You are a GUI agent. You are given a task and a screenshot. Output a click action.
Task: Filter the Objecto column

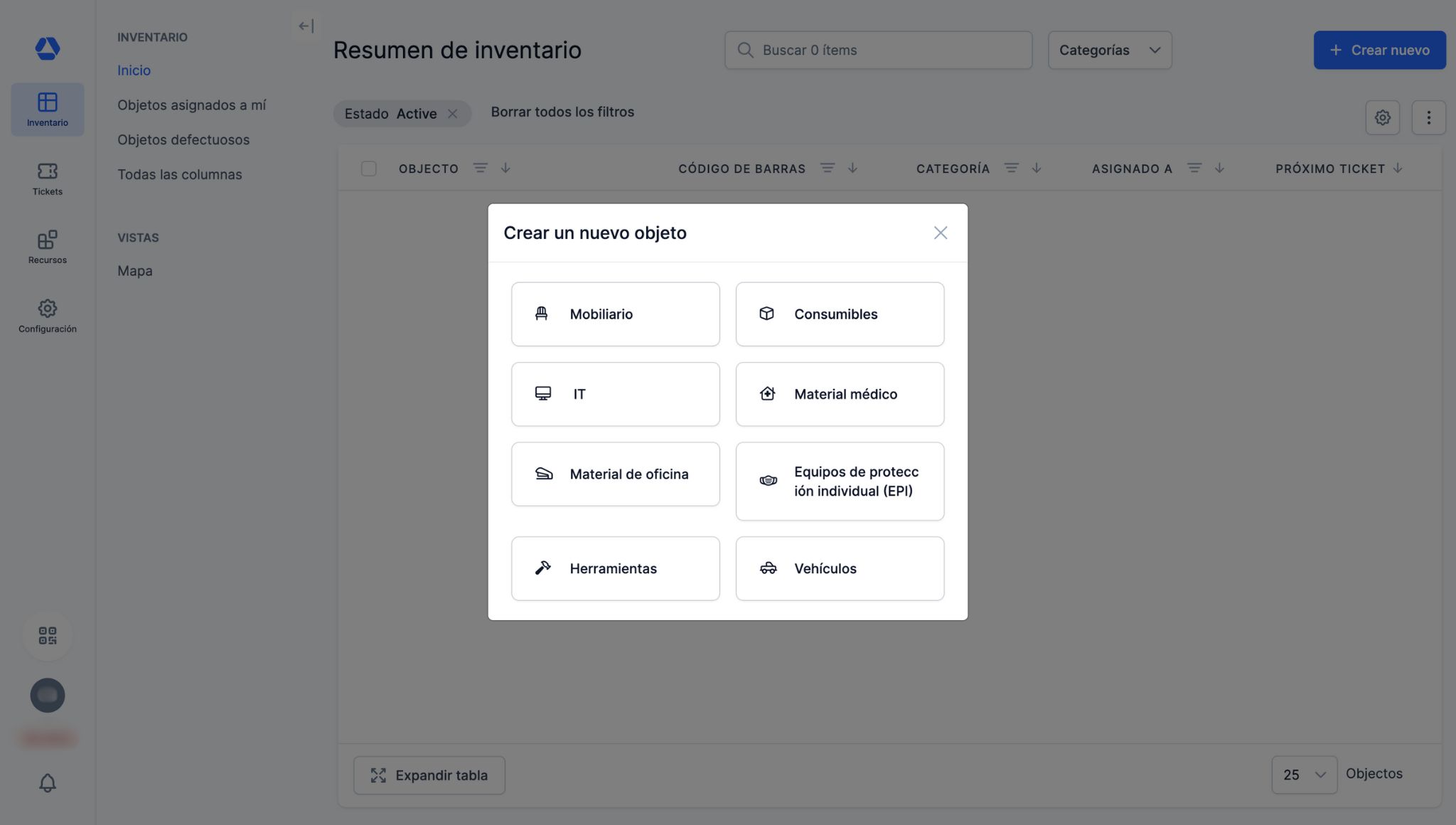(x=481, y=169)
